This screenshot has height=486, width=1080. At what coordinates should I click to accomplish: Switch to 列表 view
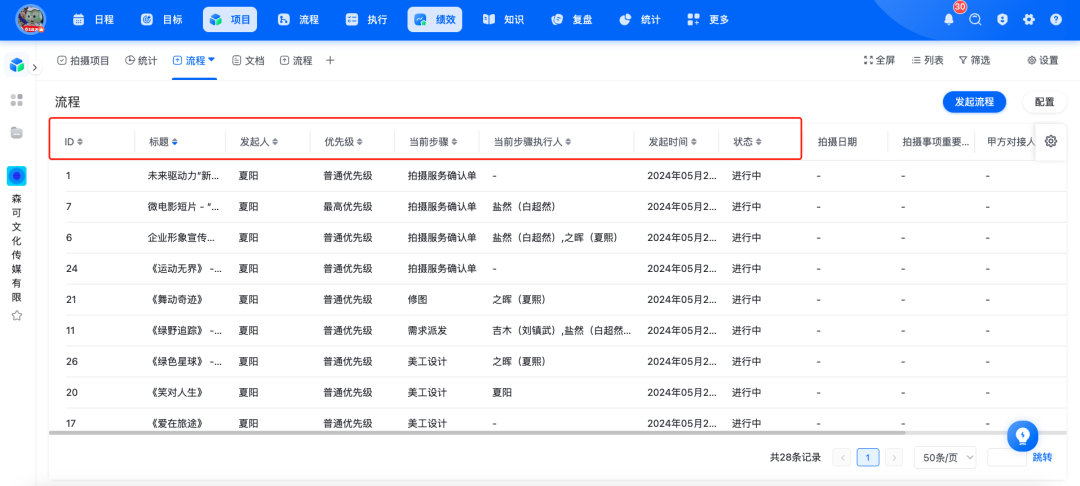928,61
